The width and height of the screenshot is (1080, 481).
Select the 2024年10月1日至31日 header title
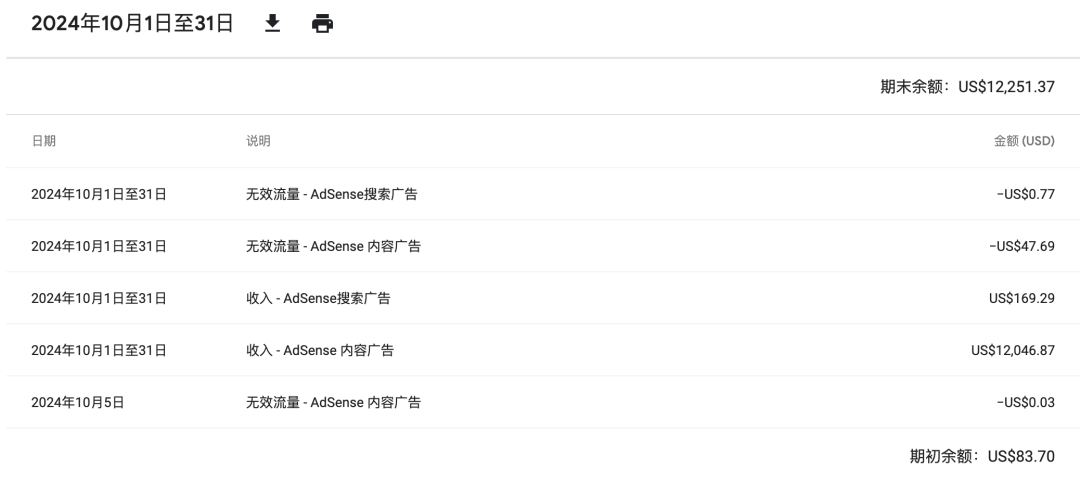(x=132, y=23)
